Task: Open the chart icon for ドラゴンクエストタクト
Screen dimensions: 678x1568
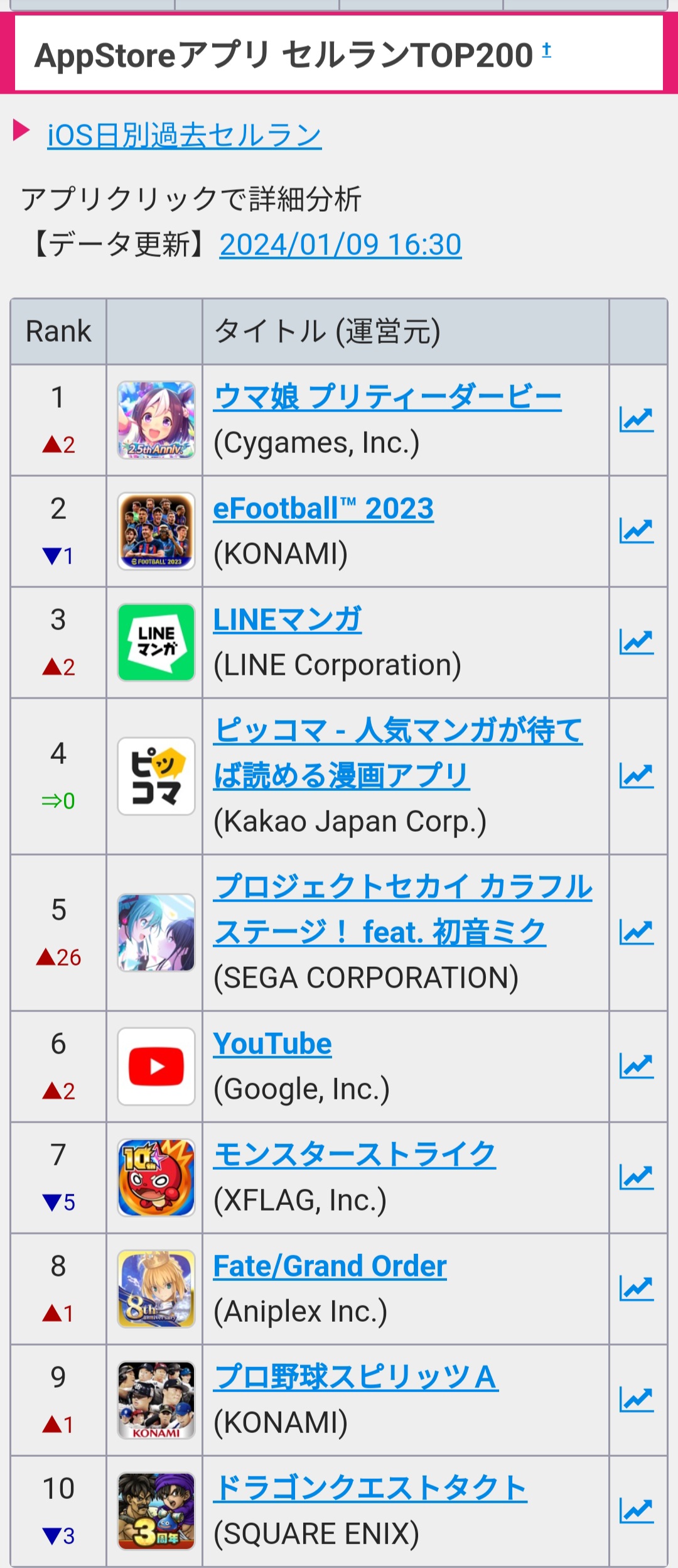Action: click(x=637, y=1511)
